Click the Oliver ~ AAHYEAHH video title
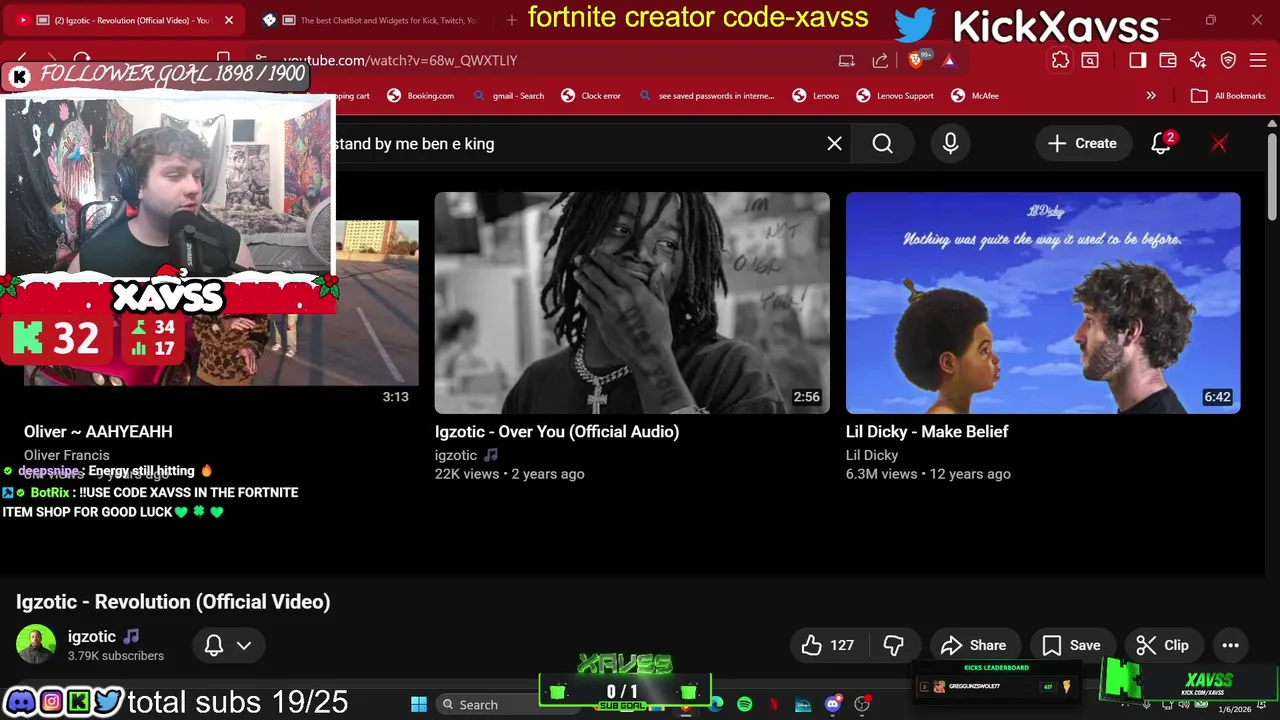Viewport: 1280px width, 720px height. tap(98, 432)
